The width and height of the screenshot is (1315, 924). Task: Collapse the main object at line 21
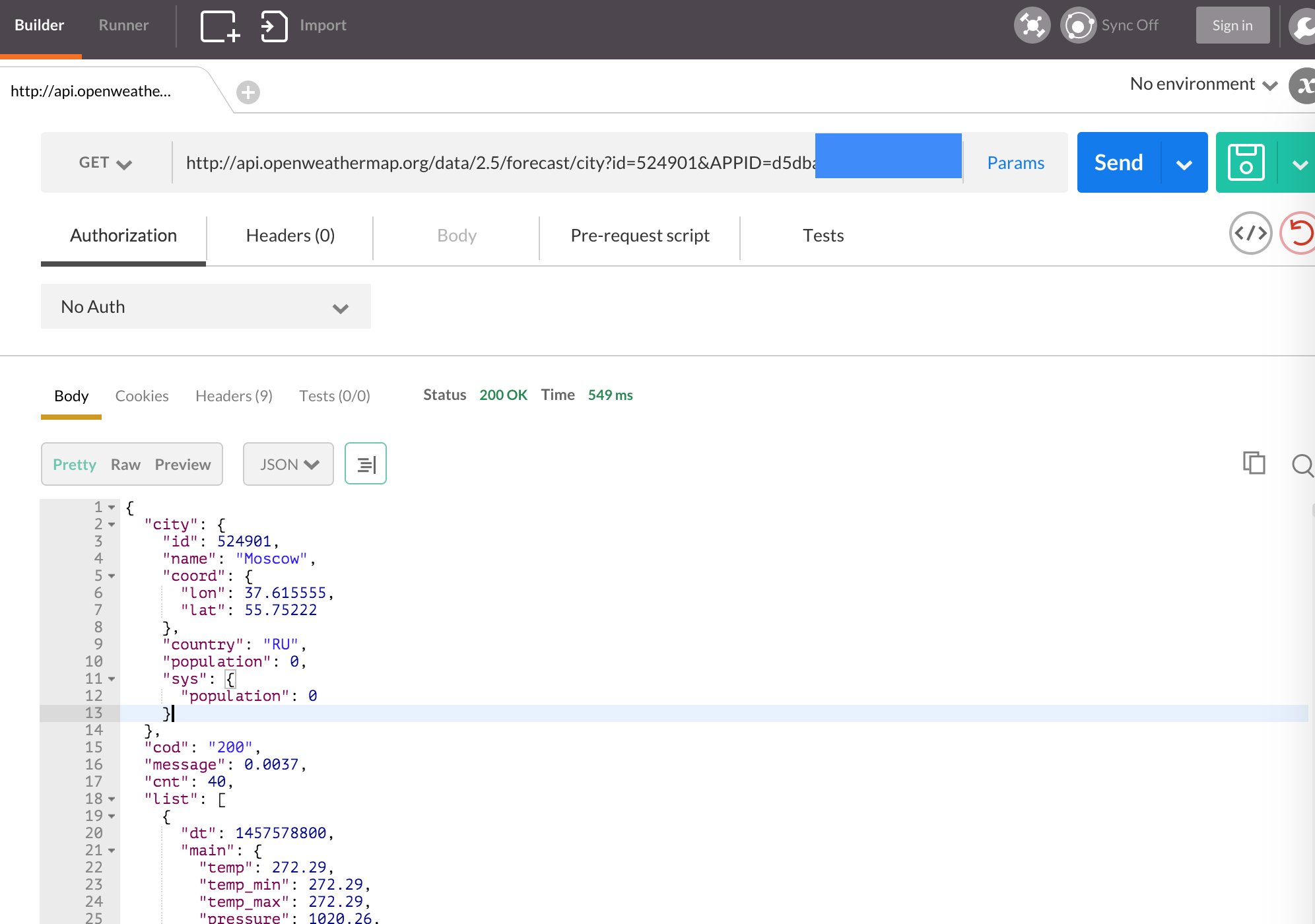click(x=112, y=851)
